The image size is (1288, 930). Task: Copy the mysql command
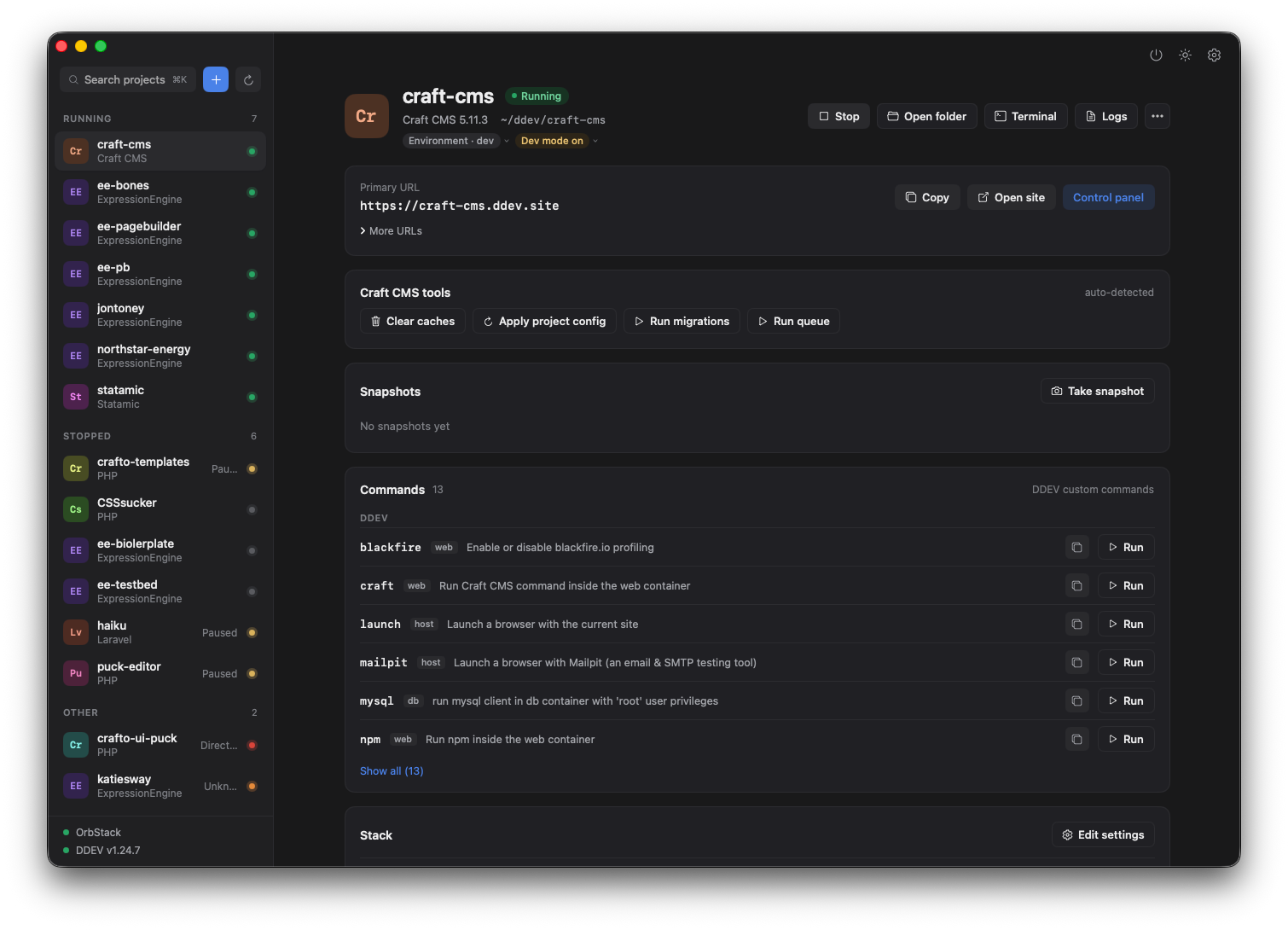tap(1076, 700)
